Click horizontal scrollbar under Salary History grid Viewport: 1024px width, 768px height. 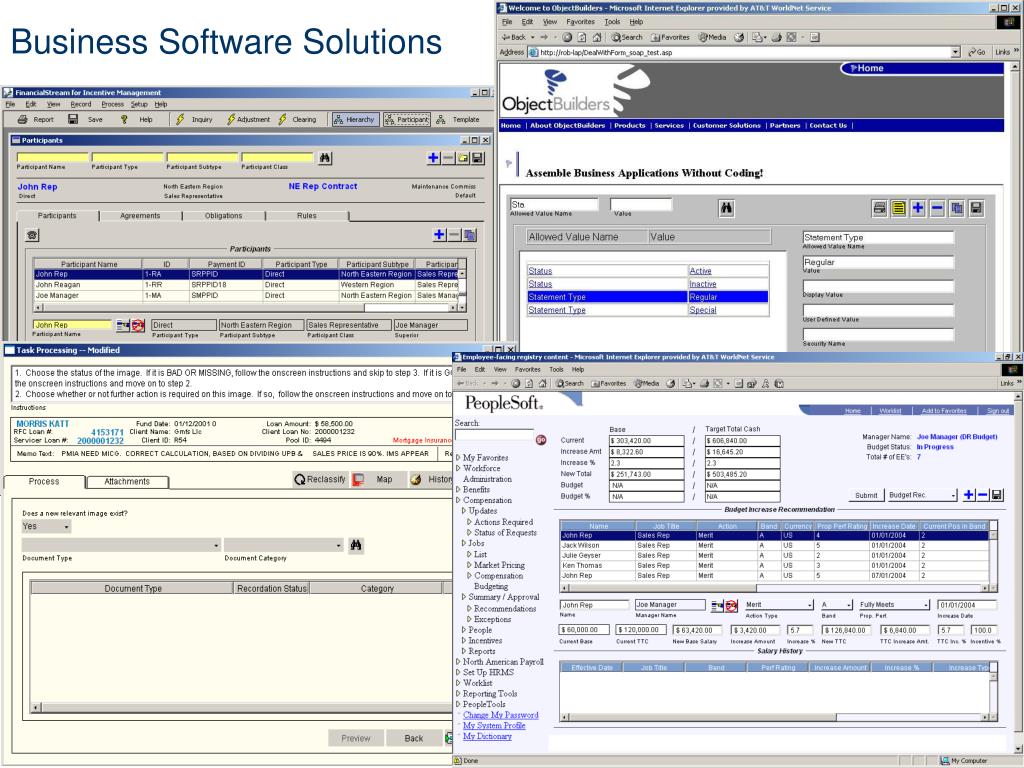[x=775, y=717]
